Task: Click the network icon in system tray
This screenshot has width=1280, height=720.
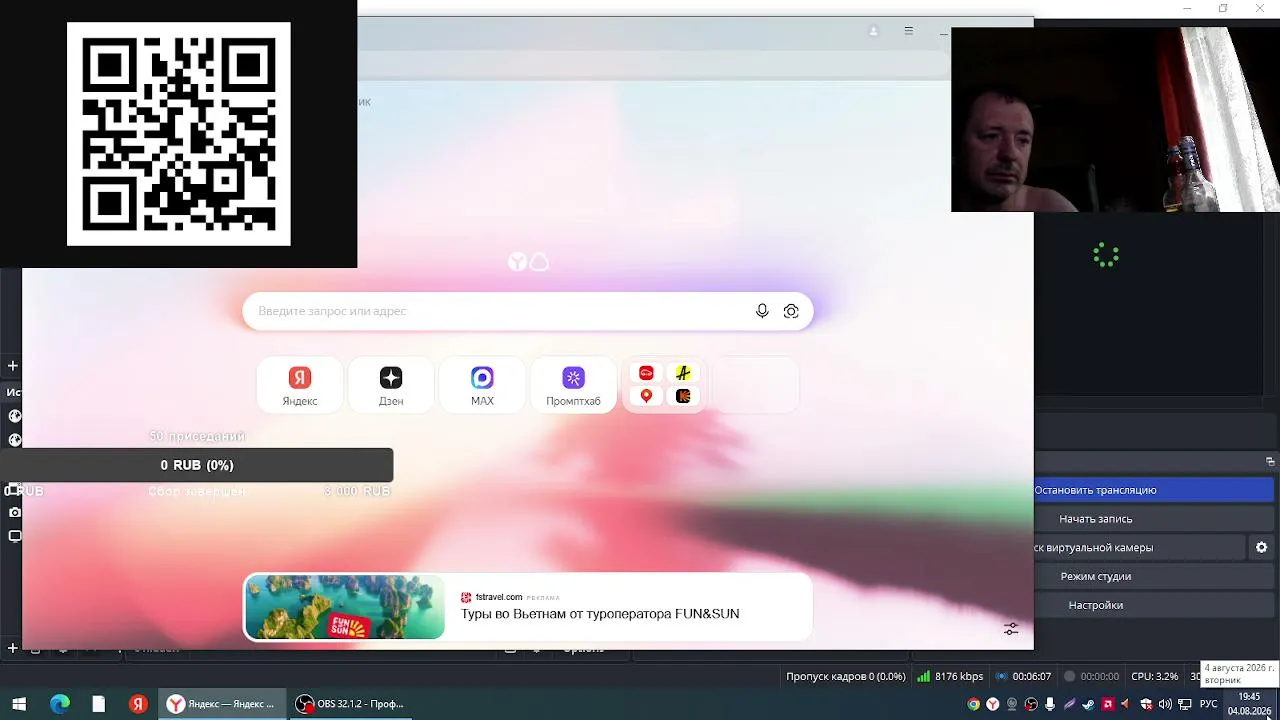Action: 1184,704
